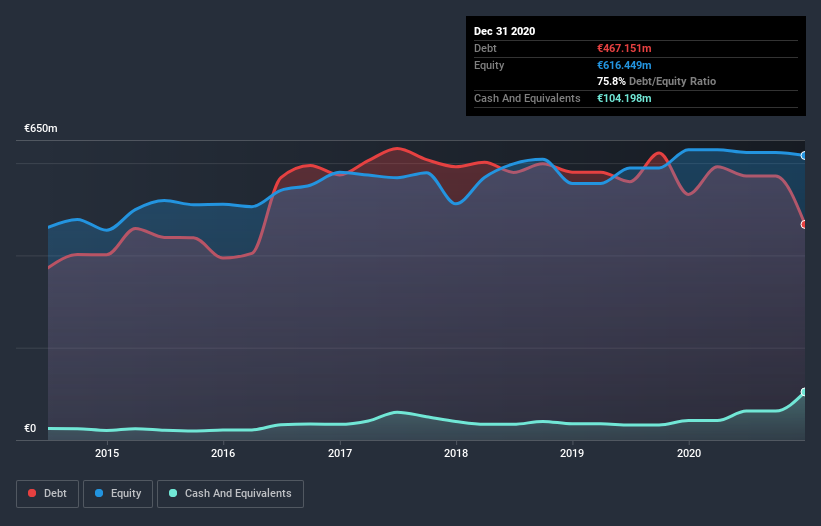
Task: Click the €0 y-axis label
Action: (x=30, y=428)
